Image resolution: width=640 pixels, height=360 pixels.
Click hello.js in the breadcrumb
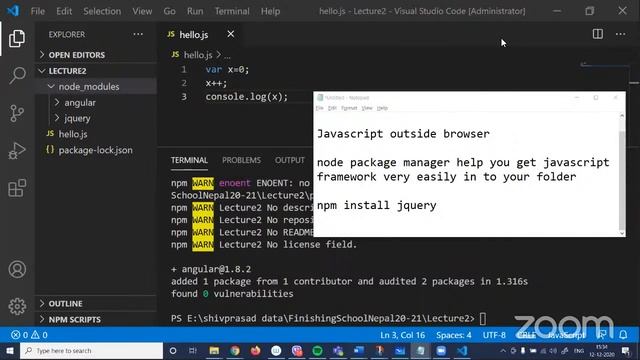tap(198, 55)
